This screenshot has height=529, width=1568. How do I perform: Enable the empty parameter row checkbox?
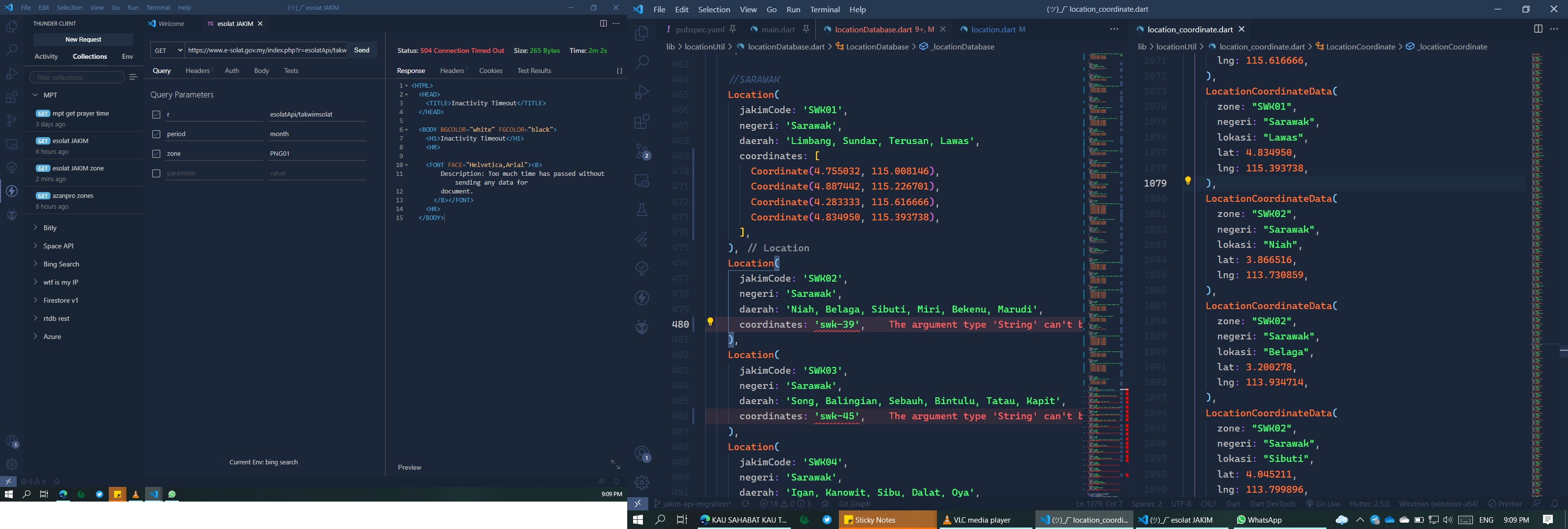click(x=156, y=173)
